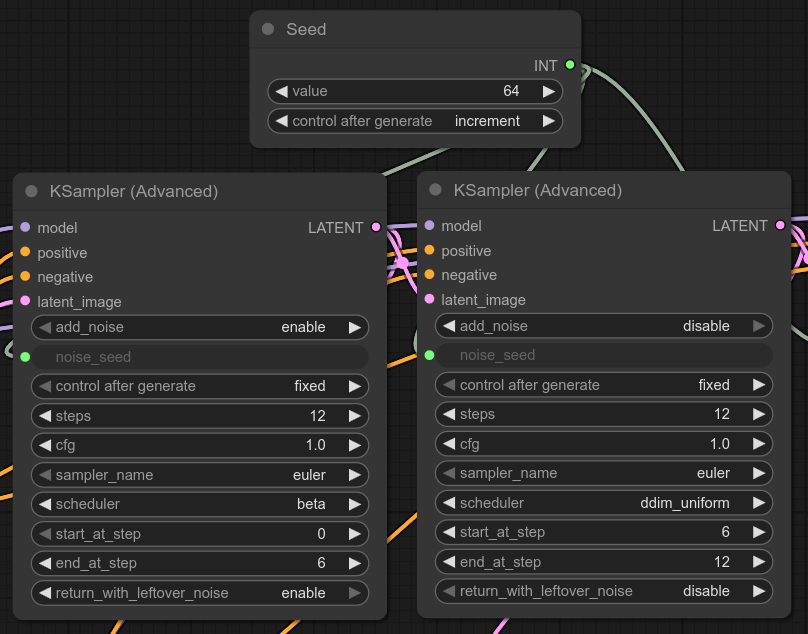This screenshot has height=634, width=808.
Task: Select right 'KSampler (Advanced)' node title
Action: pyautogui.click(x=538, y=190)
